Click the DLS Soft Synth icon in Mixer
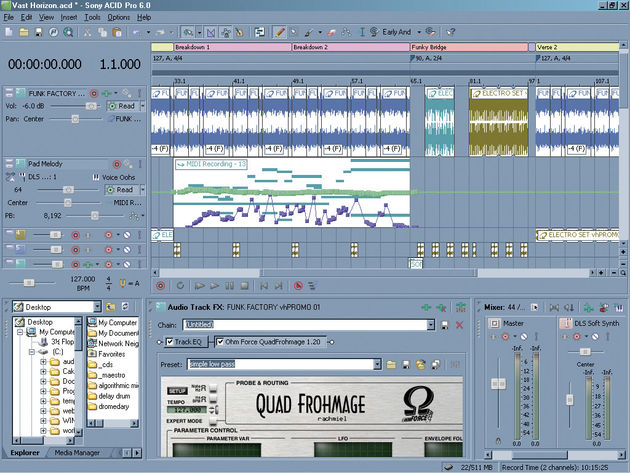630x473 pixels. point(566,323)
